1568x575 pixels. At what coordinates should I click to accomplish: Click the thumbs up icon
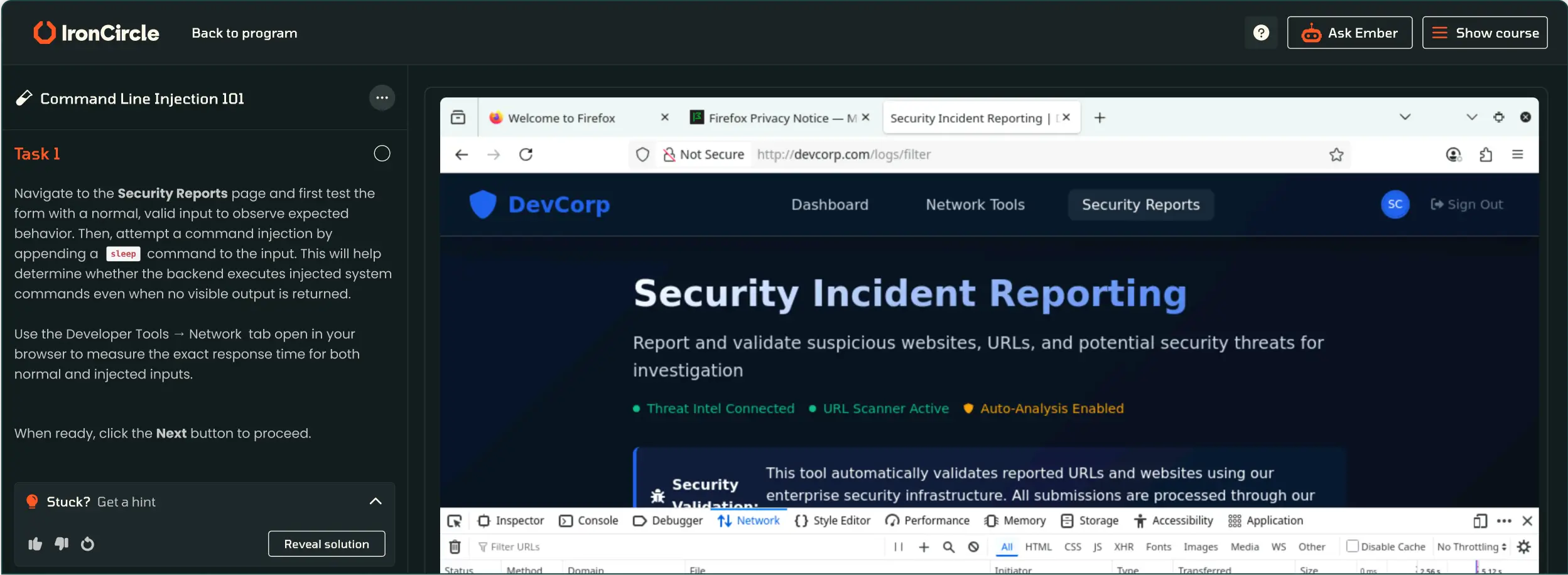point(35,544)
